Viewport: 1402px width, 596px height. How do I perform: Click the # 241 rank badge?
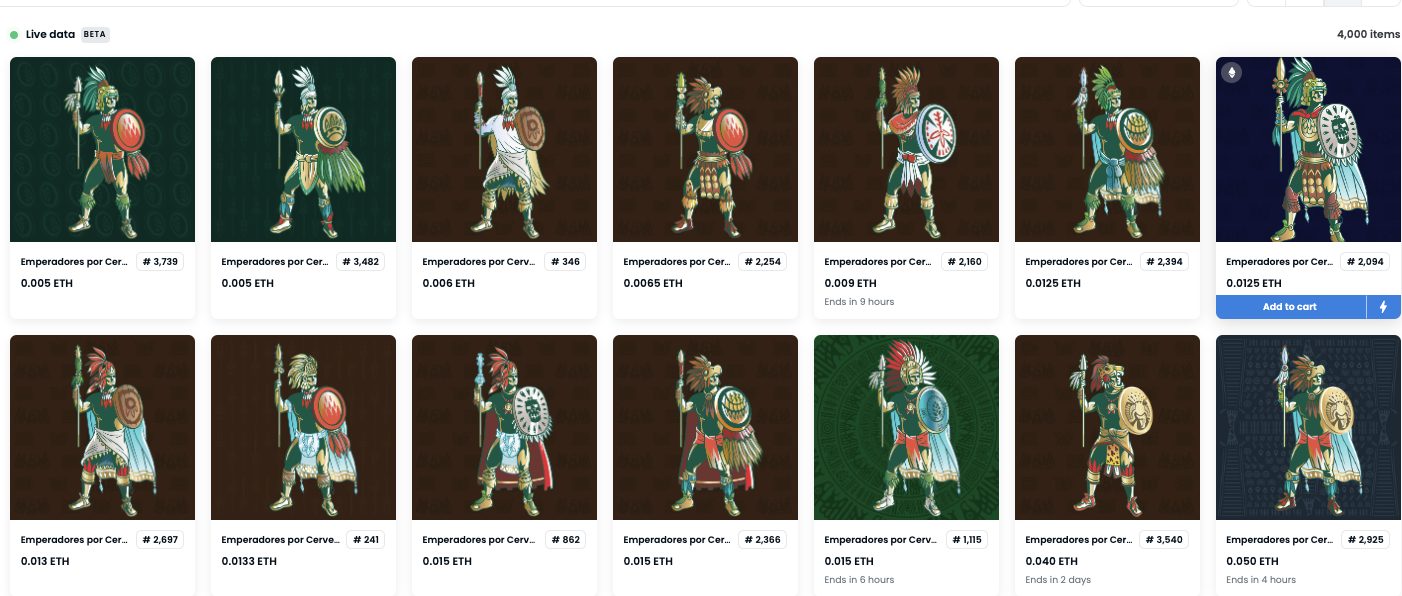tap(365, 540)
